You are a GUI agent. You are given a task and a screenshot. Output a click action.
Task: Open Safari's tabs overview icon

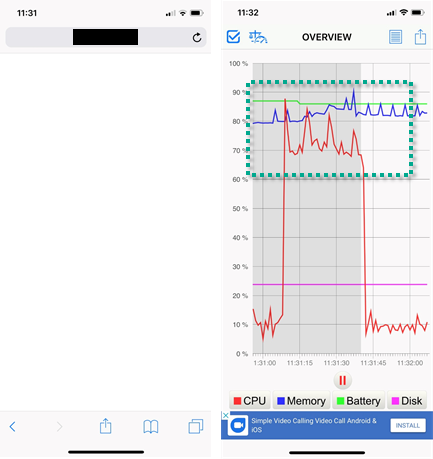(x=196, y=426)
